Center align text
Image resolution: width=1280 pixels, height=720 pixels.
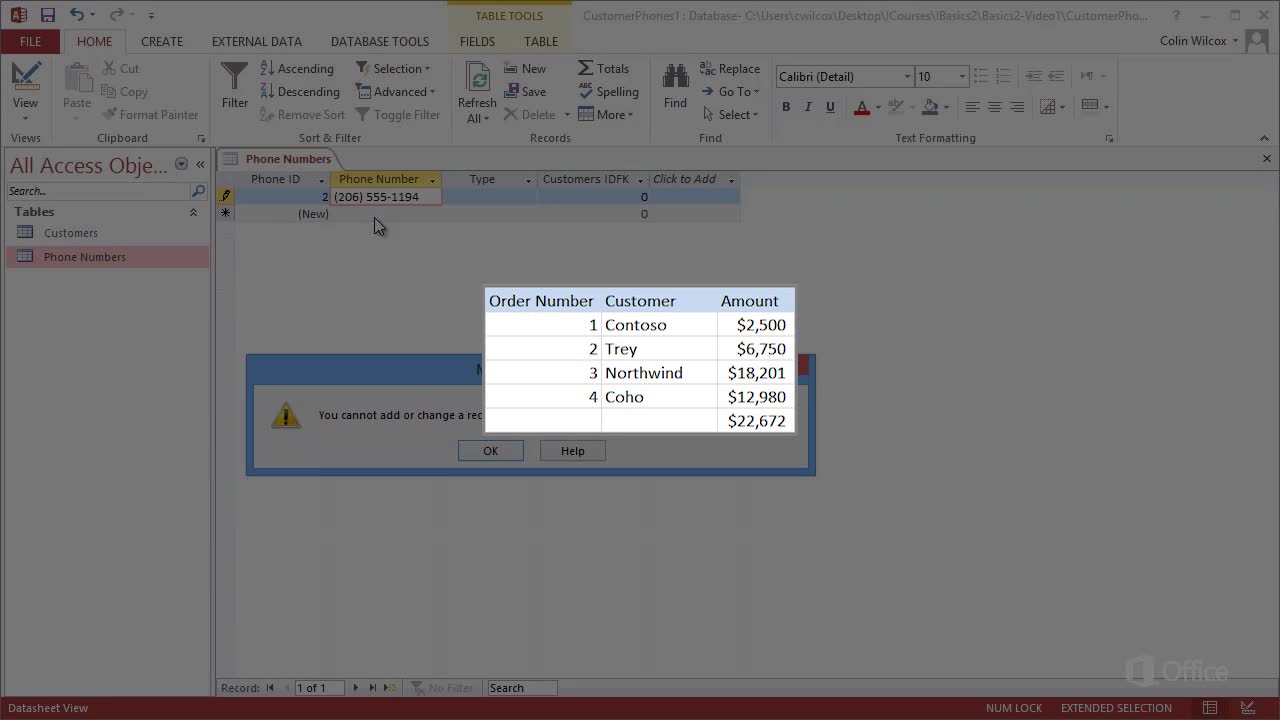994,107
